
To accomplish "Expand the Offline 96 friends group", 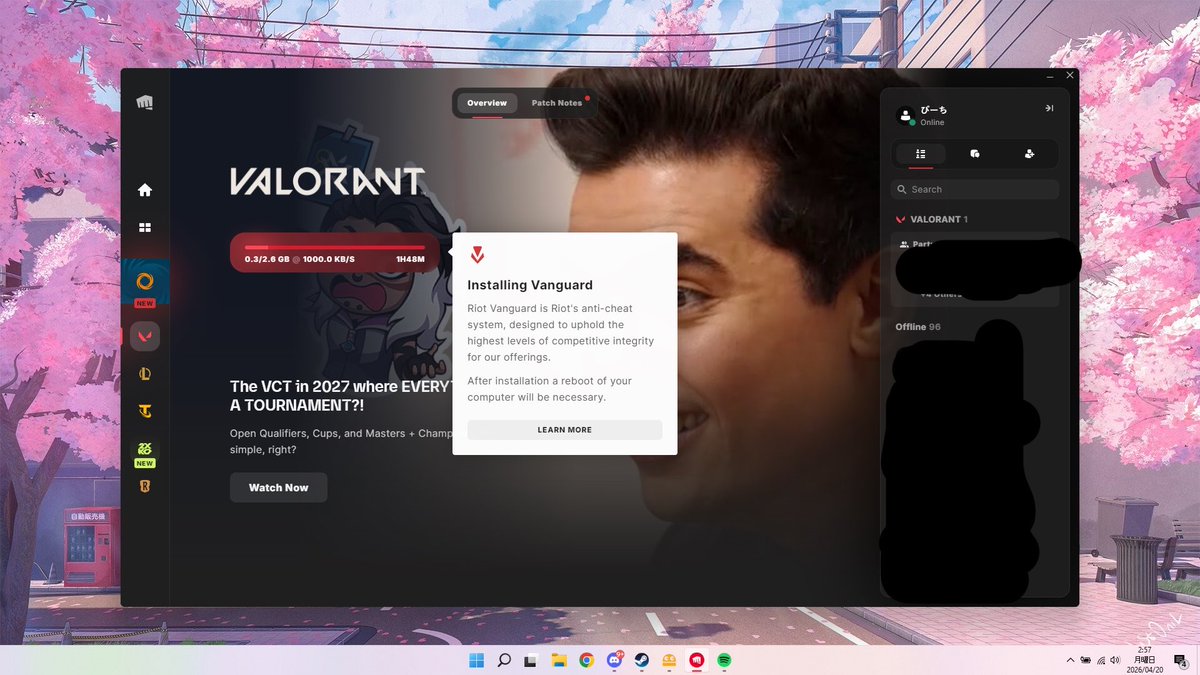I will [x=918, y=327].
